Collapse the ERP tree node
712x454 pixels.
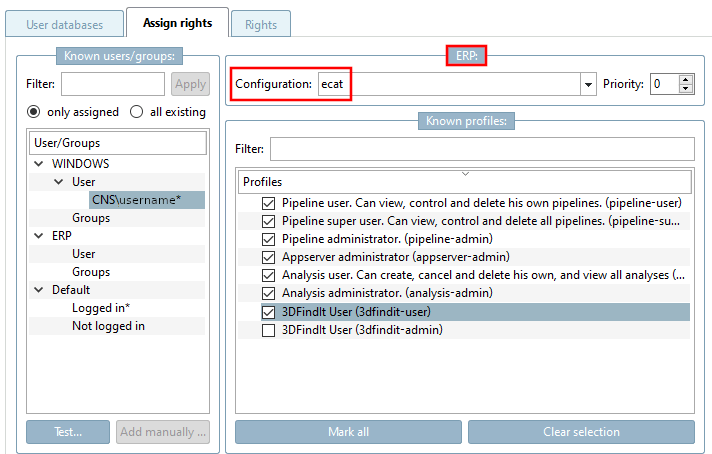tap(38, 236)
